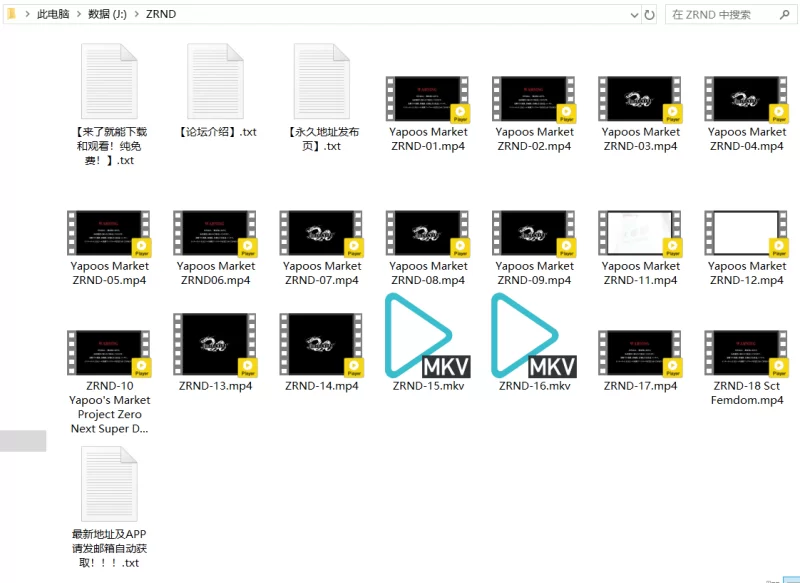Click the file name ZRND-15.mkv

coord(428,386)
